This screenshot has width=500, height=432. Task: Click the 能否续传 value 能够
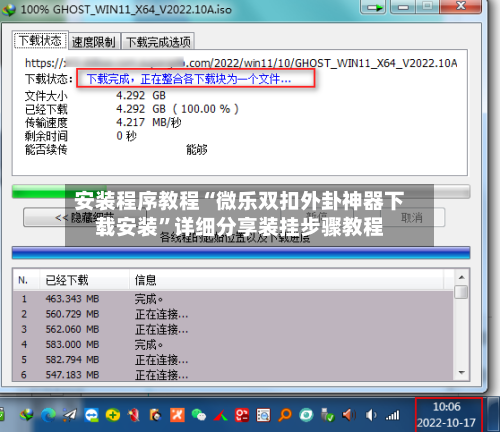click(x=197, y=150)
